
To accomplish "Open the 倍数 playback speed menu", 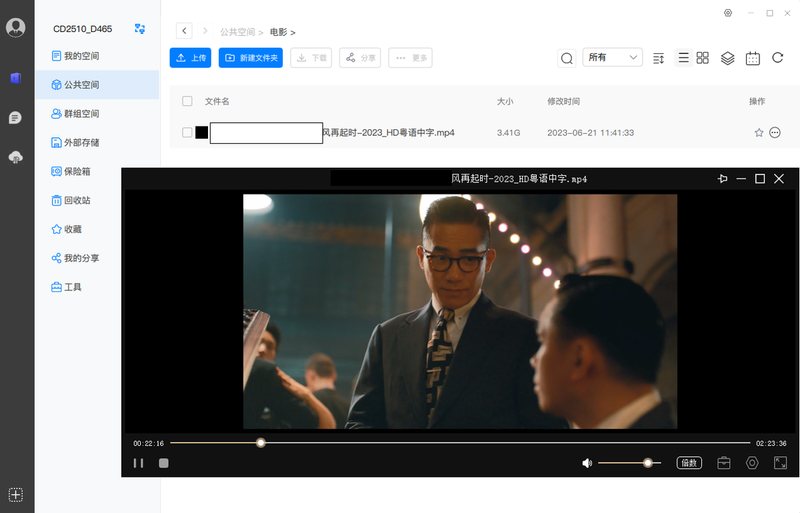I will [689, 463].
